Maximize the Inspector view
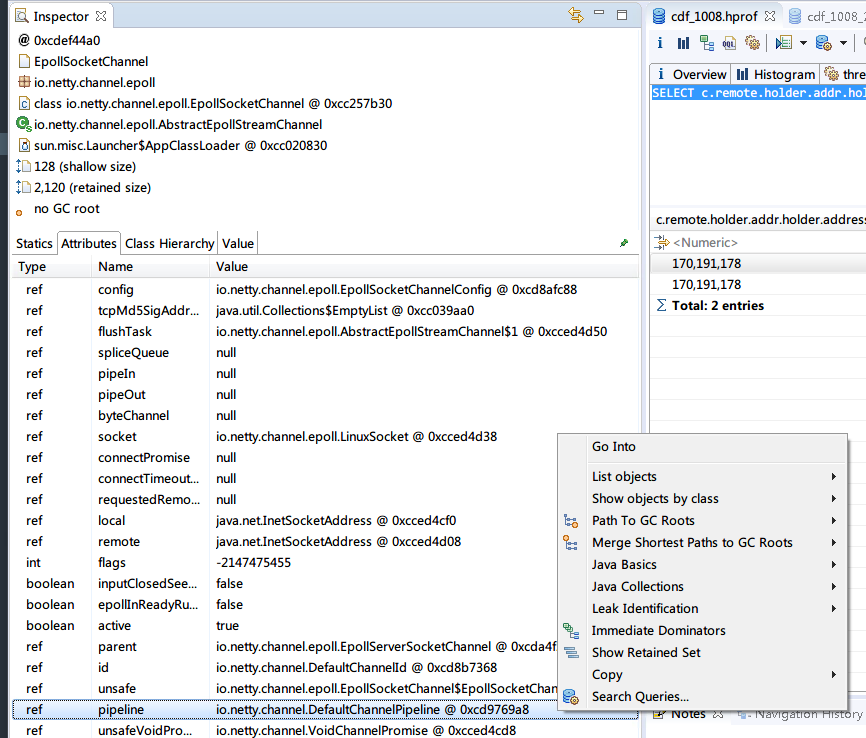Viewport: 866px width, 738px height. 622,15
